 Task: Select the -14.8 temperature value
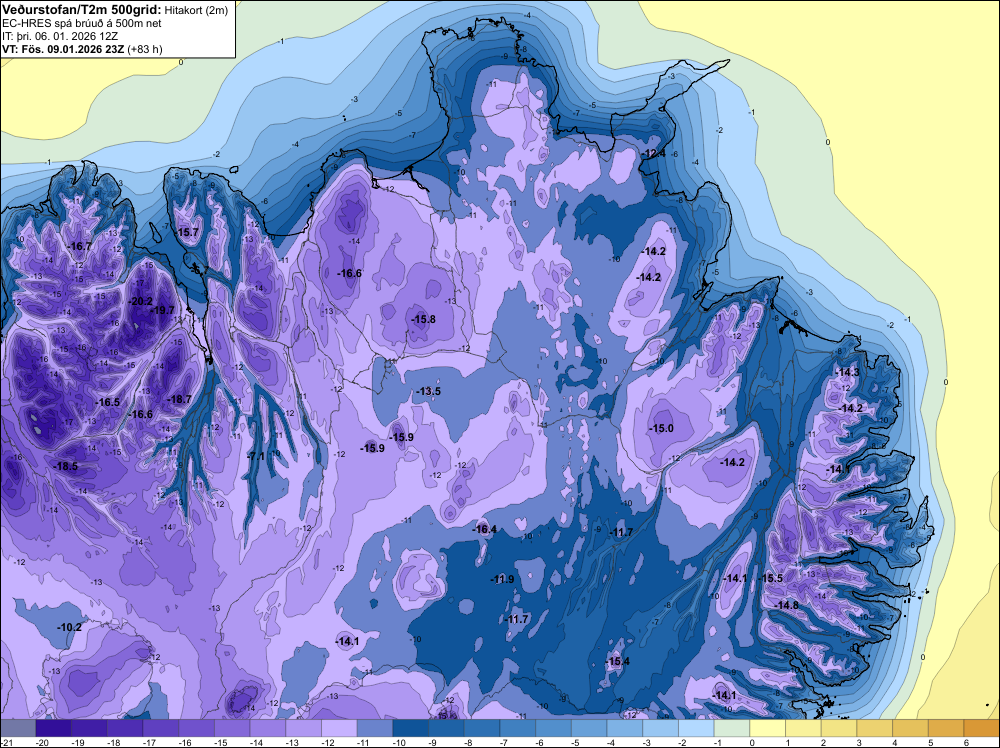[786, 605]
